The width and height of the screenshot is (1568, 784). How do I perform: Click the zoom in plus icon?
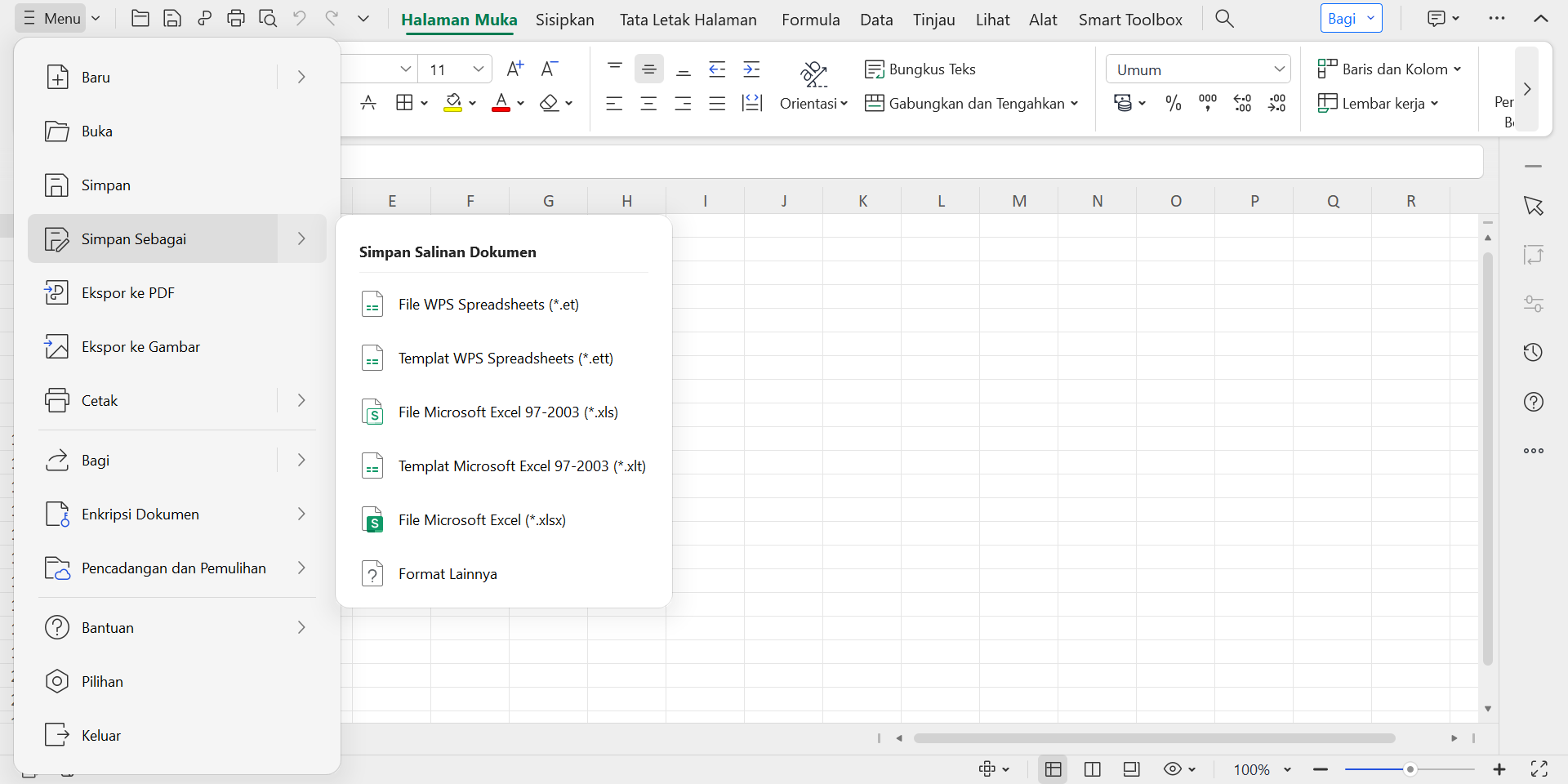[1499, 769]
